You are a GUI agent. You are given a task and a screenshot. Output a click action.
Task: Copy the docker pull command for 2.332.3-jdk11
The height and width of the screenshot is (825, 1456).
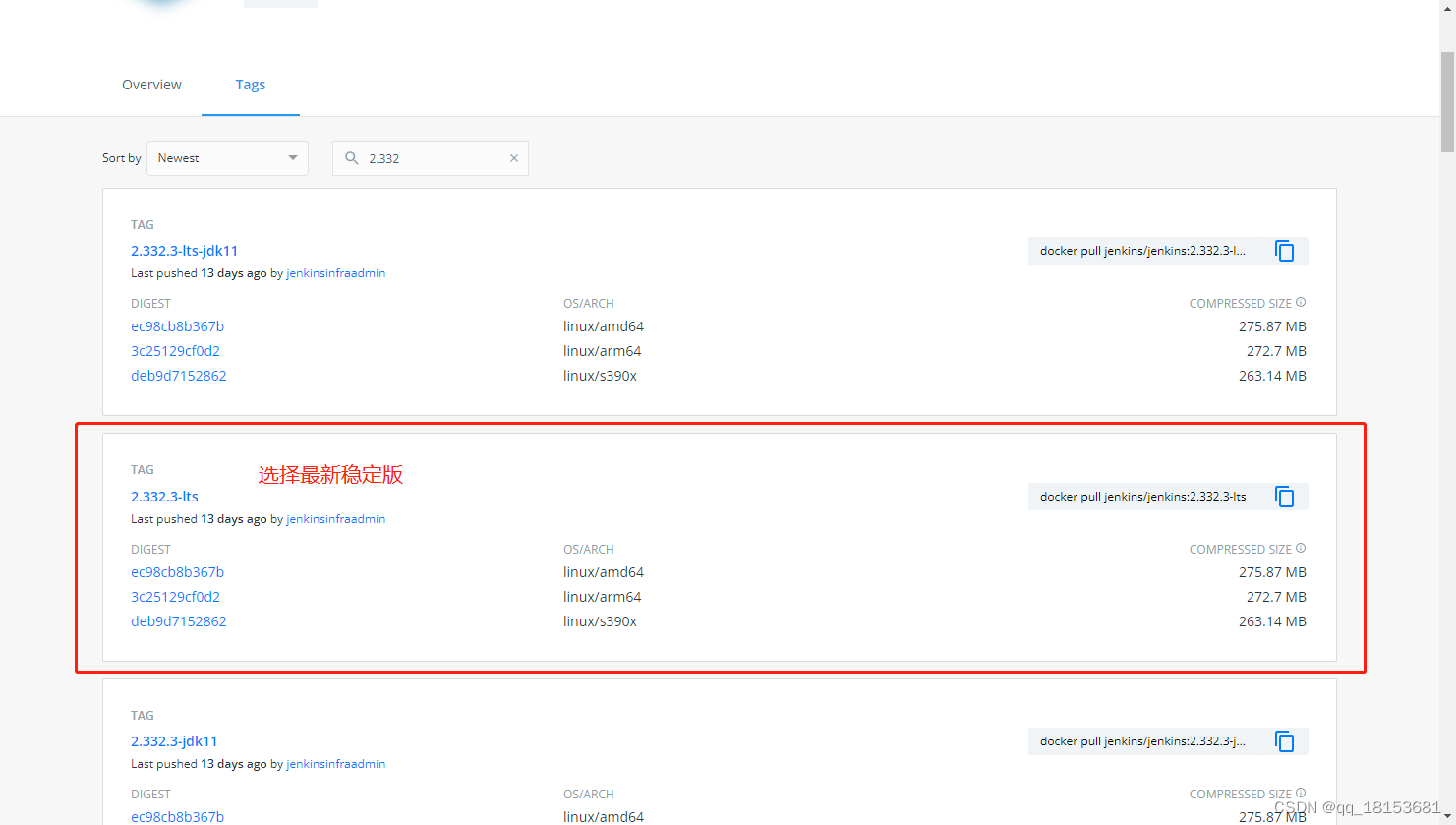[1284, 741]
